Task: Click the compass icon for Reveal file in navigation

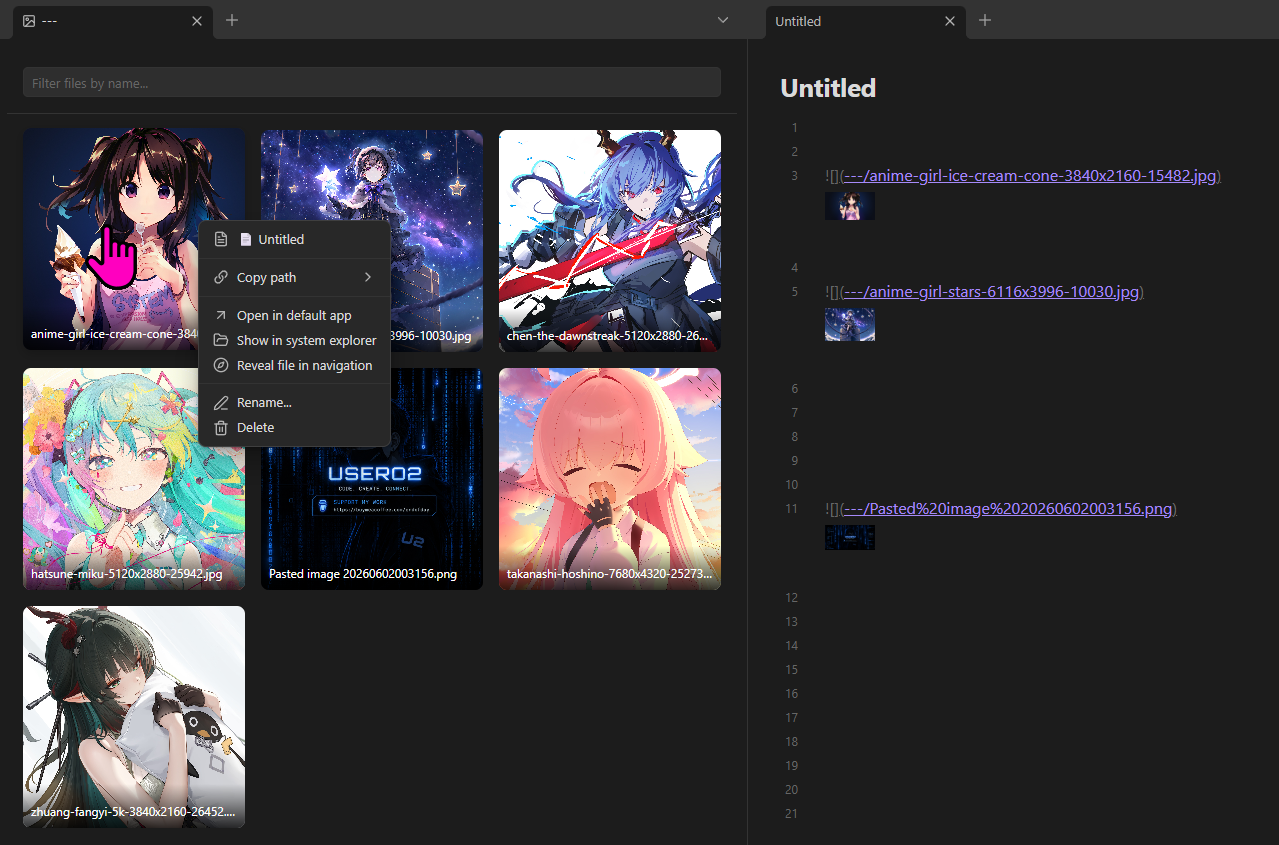Action: [x=221, y=365]
